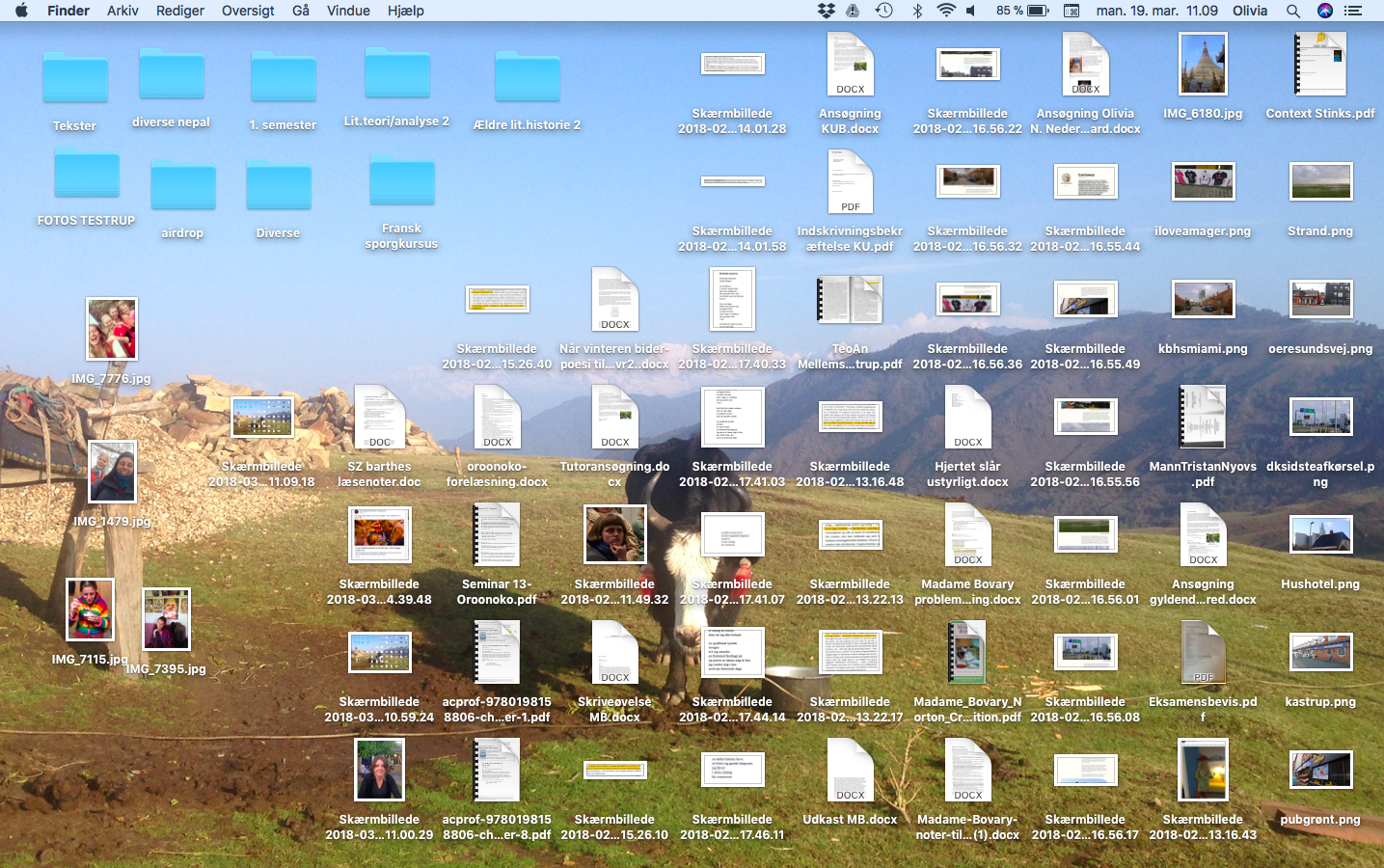Open the Wi-Fi menu
The height and width of the screenshot is (868, 1384).
946,11
